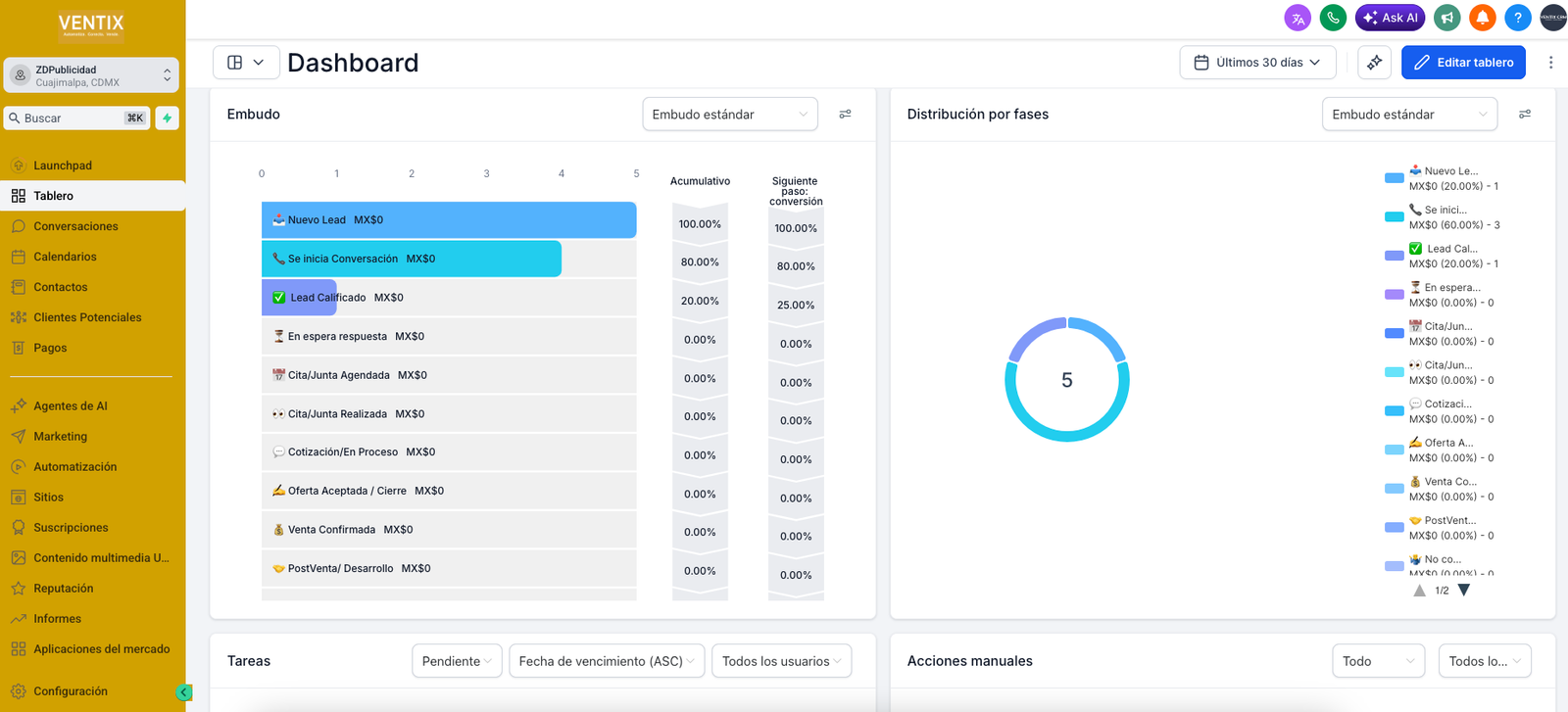
Task: Navigate to Automatización in sidebar
Action: coord(74,467)
